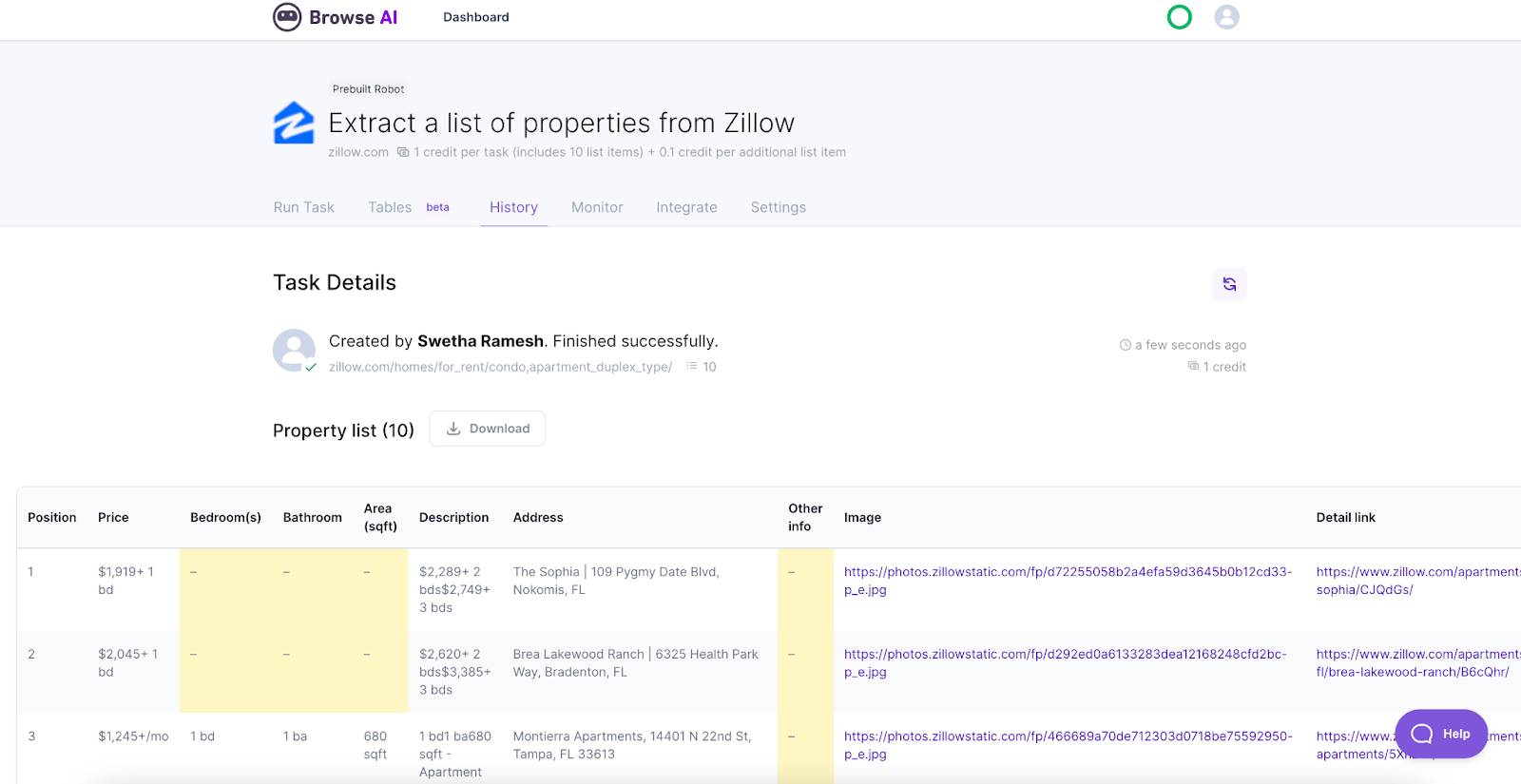This screenshot has width=1521, height=784.
Task: Click the Bedroom(s) column header
Action: [225, 518]
